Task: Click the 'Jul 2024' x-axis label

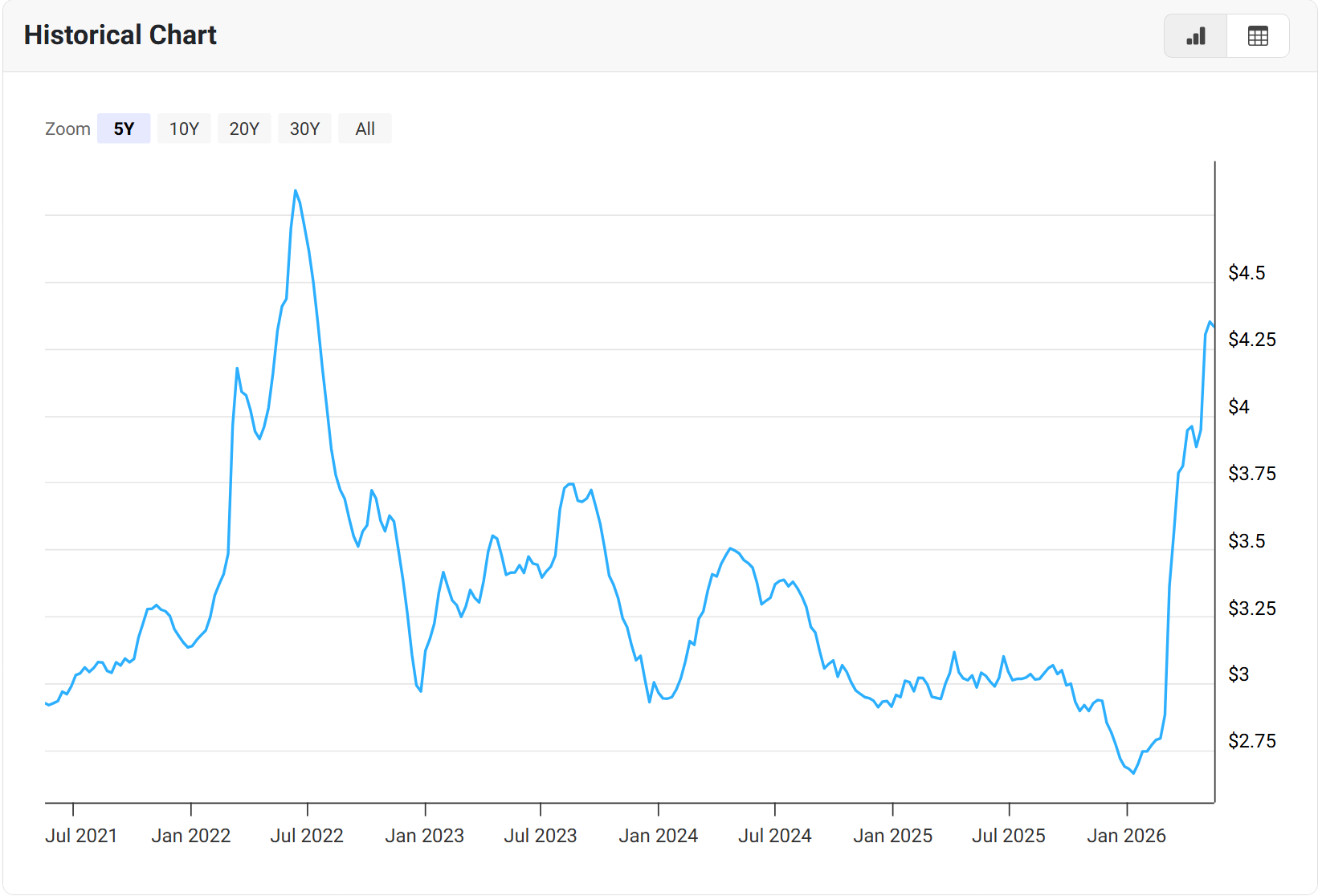Action: point(775,836)
